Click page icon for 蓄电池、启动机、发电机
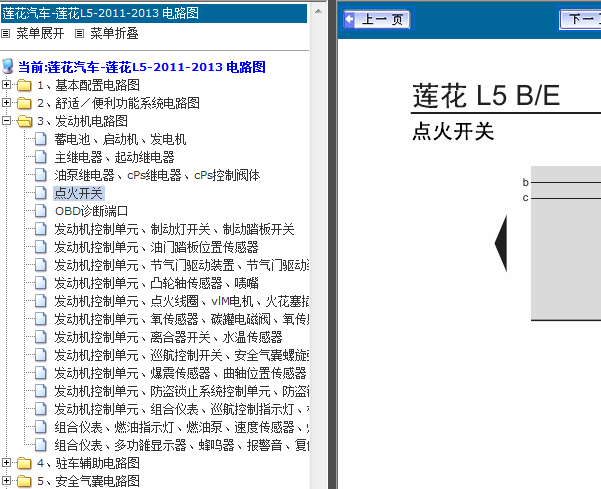This screenshot has width=601, height=489. (41, 139)
